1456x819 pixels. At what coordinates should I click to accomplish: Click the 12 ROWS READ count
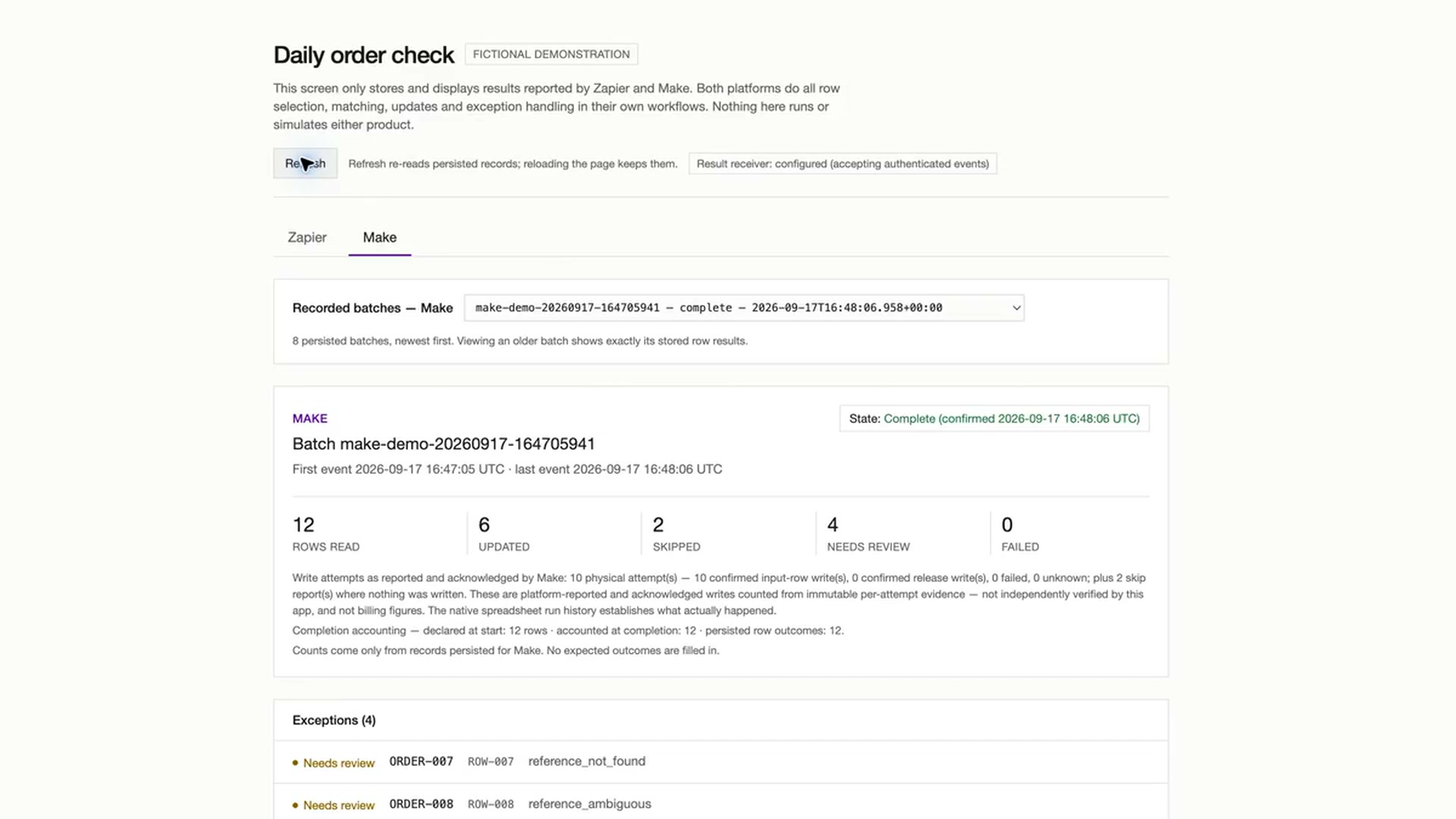326,534
